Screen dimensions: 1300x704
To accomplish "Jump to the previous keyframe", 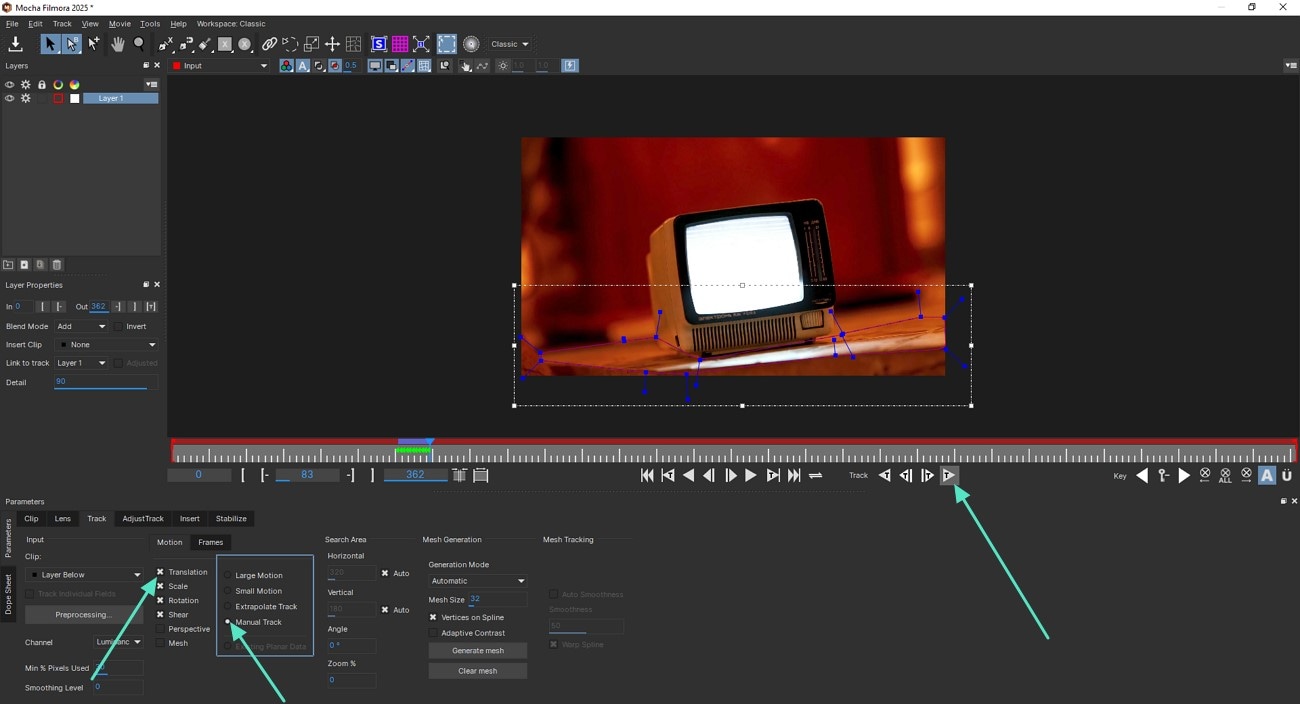I will pos(1142,476).
